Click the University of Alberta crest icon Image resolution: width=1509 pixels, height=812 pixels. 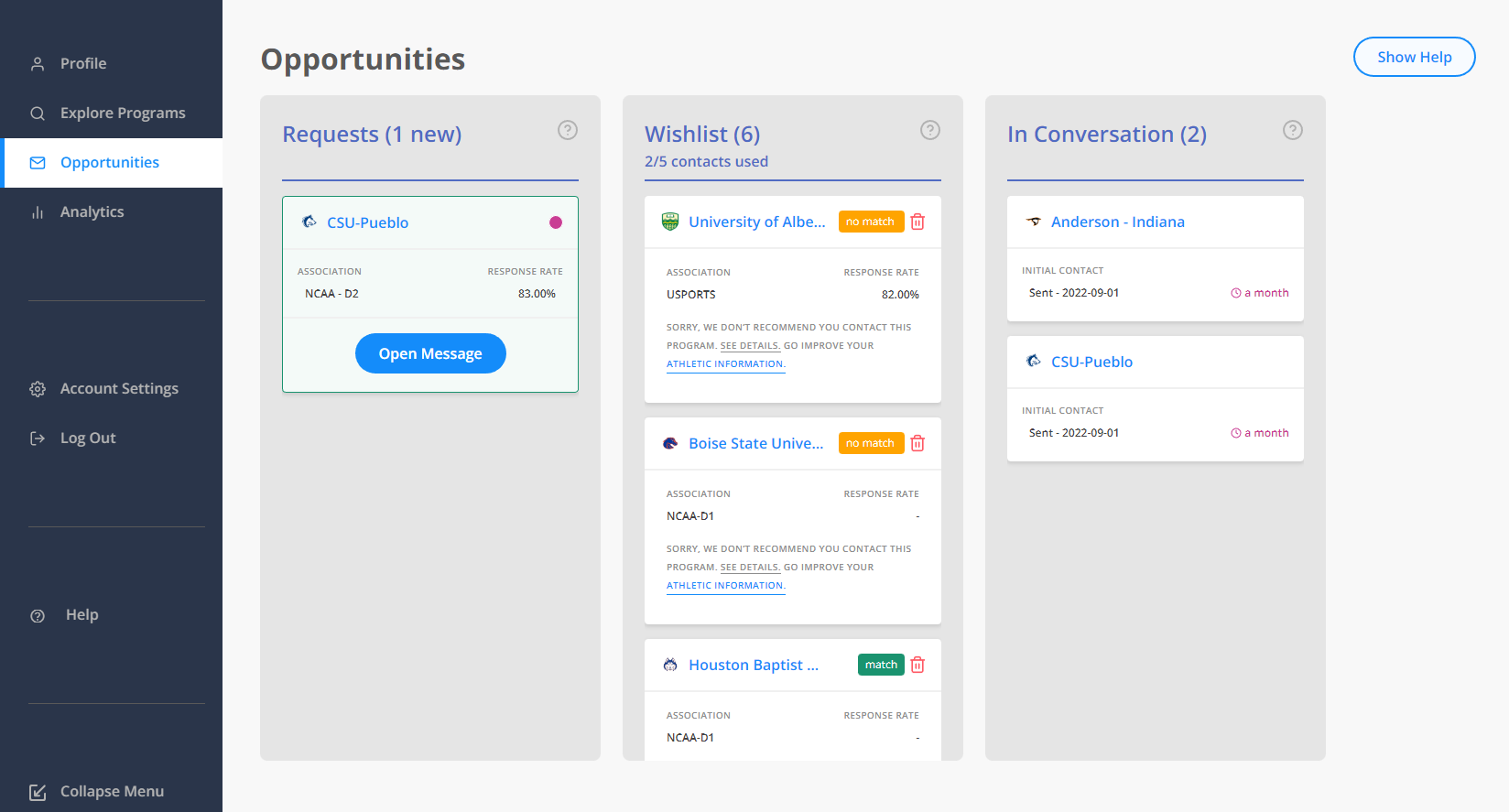(x=670, y=222)
